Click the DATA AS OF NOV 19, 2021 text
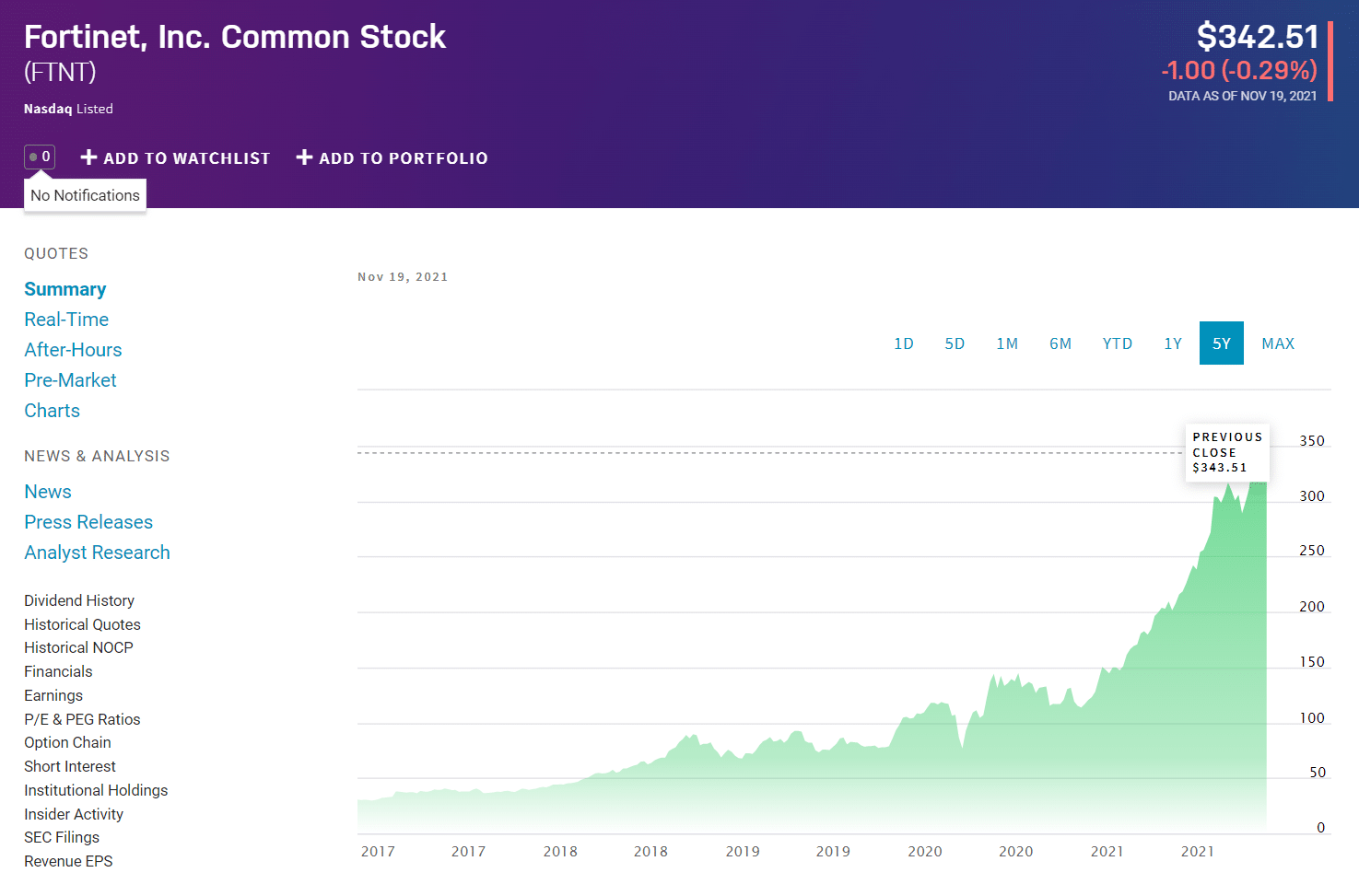 pyautogui.click(x=1243, y=96)
